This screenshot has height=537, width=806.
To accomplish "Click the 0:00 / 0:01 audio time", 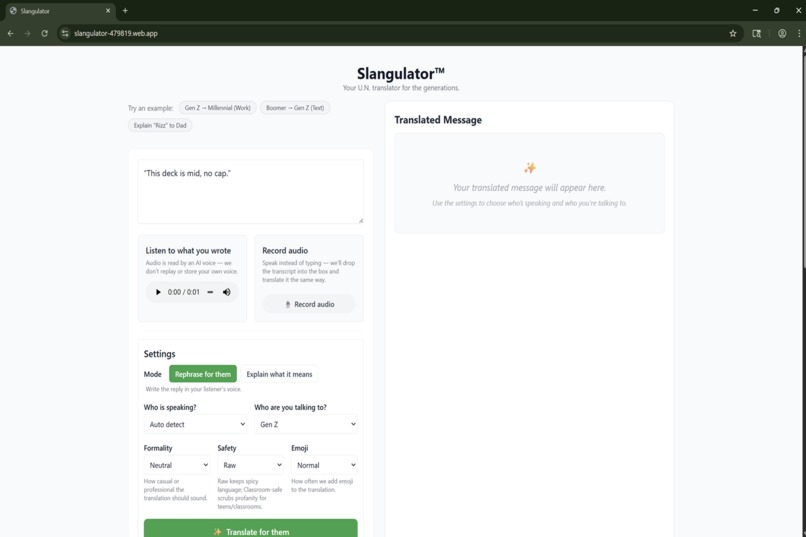I will (x=184, y=292).
